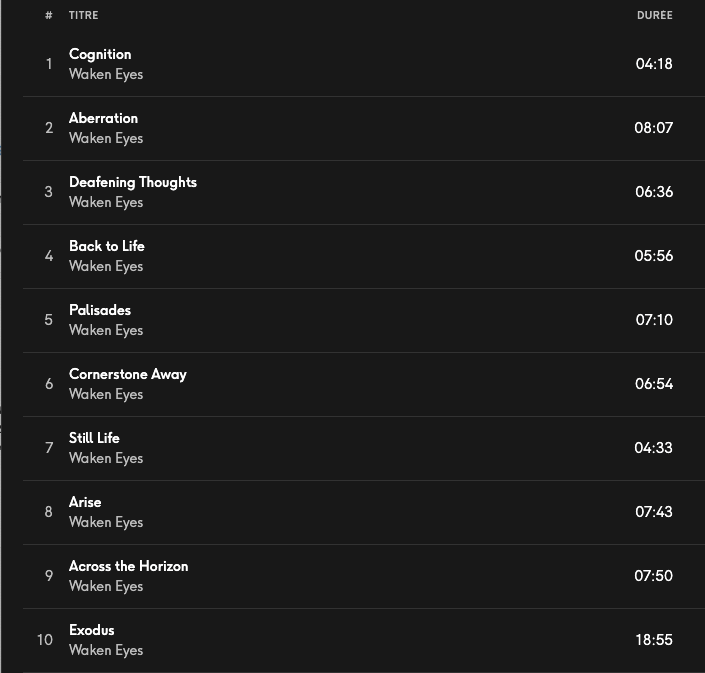Click the TITRE column header
This screenshot has height=673, width=705.
(84, 16)
